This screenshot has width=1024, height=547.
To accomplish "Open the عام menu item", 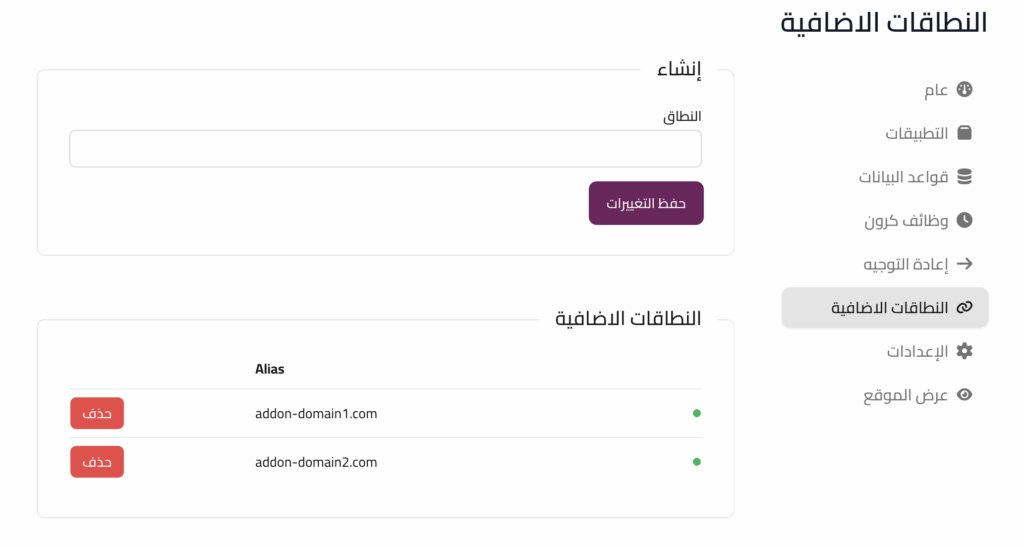I will pyautogui.click(x=936, y=90).
